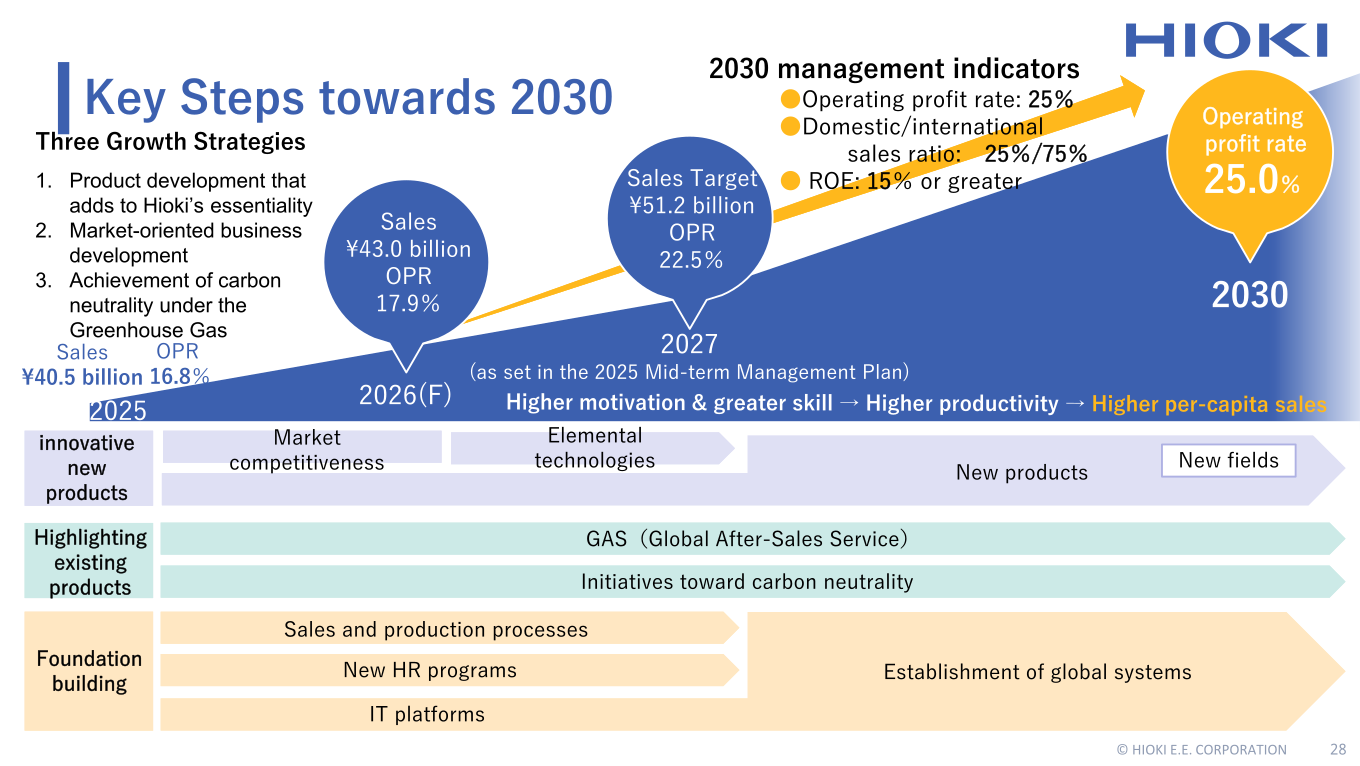Screen dimensions: 1360x766
Task: Click 'Operating profit rate: 25%' indicator
Action: pos(938,99)
